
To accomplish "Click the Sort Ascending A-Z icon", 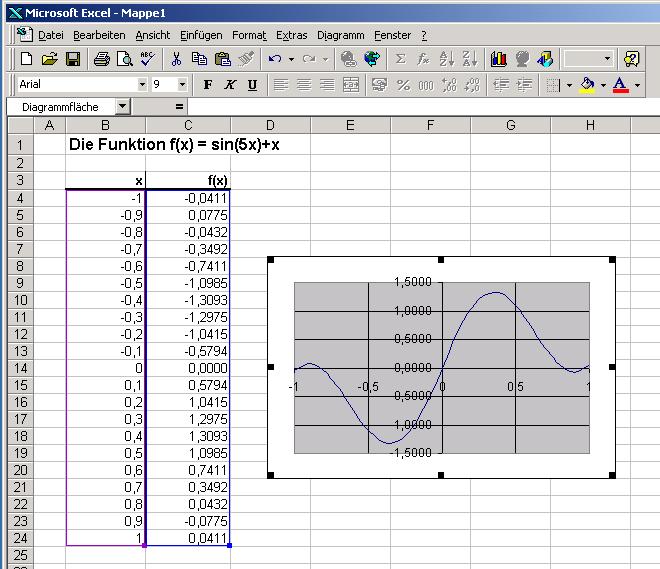I will [445, 59].
